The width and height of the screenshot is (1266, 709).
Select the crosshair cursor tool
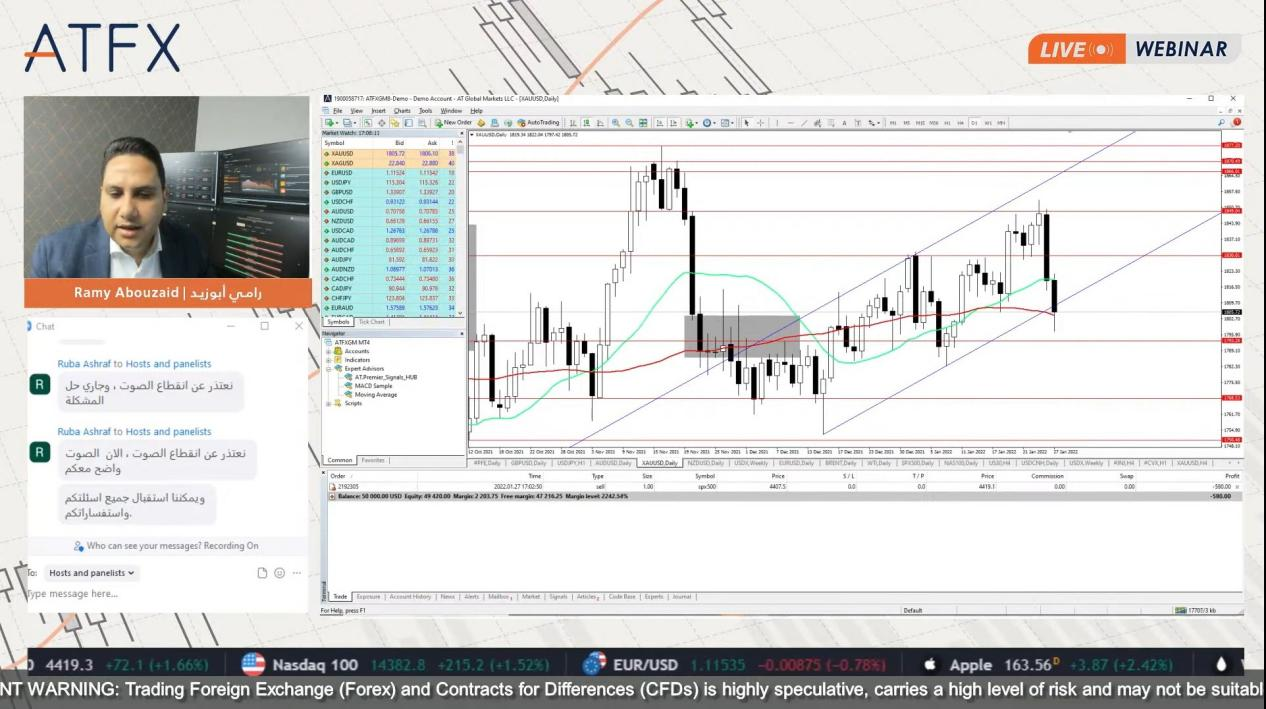[760, 122]
